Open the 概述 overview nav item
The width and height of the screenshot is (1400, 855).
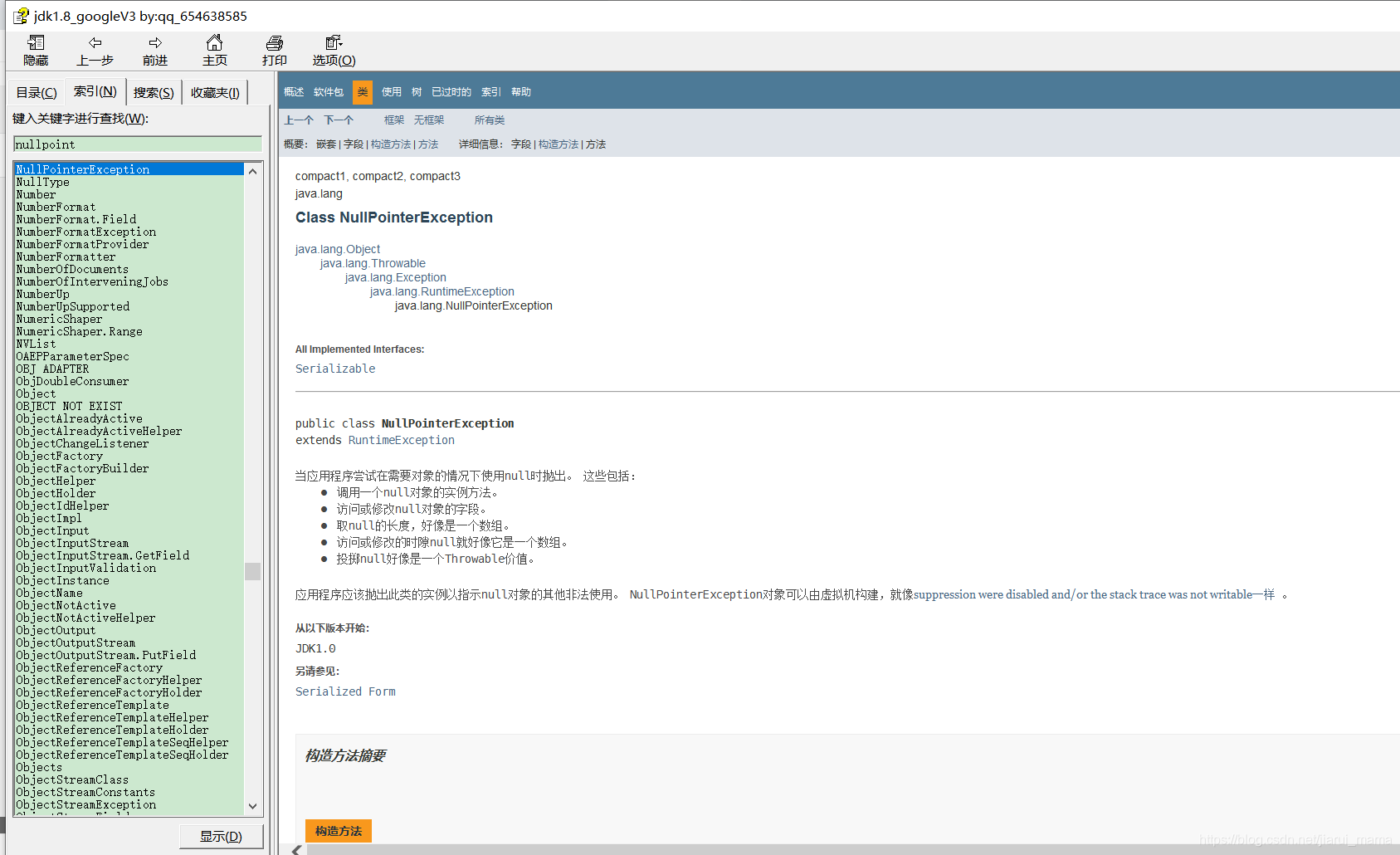294,92
